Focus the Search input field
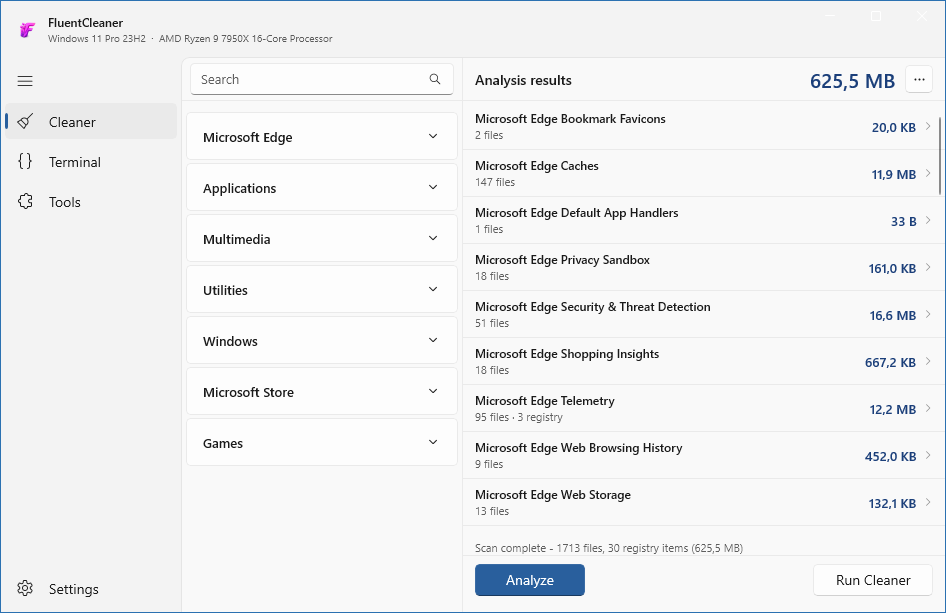946x613 pixels. coord(322,79)
